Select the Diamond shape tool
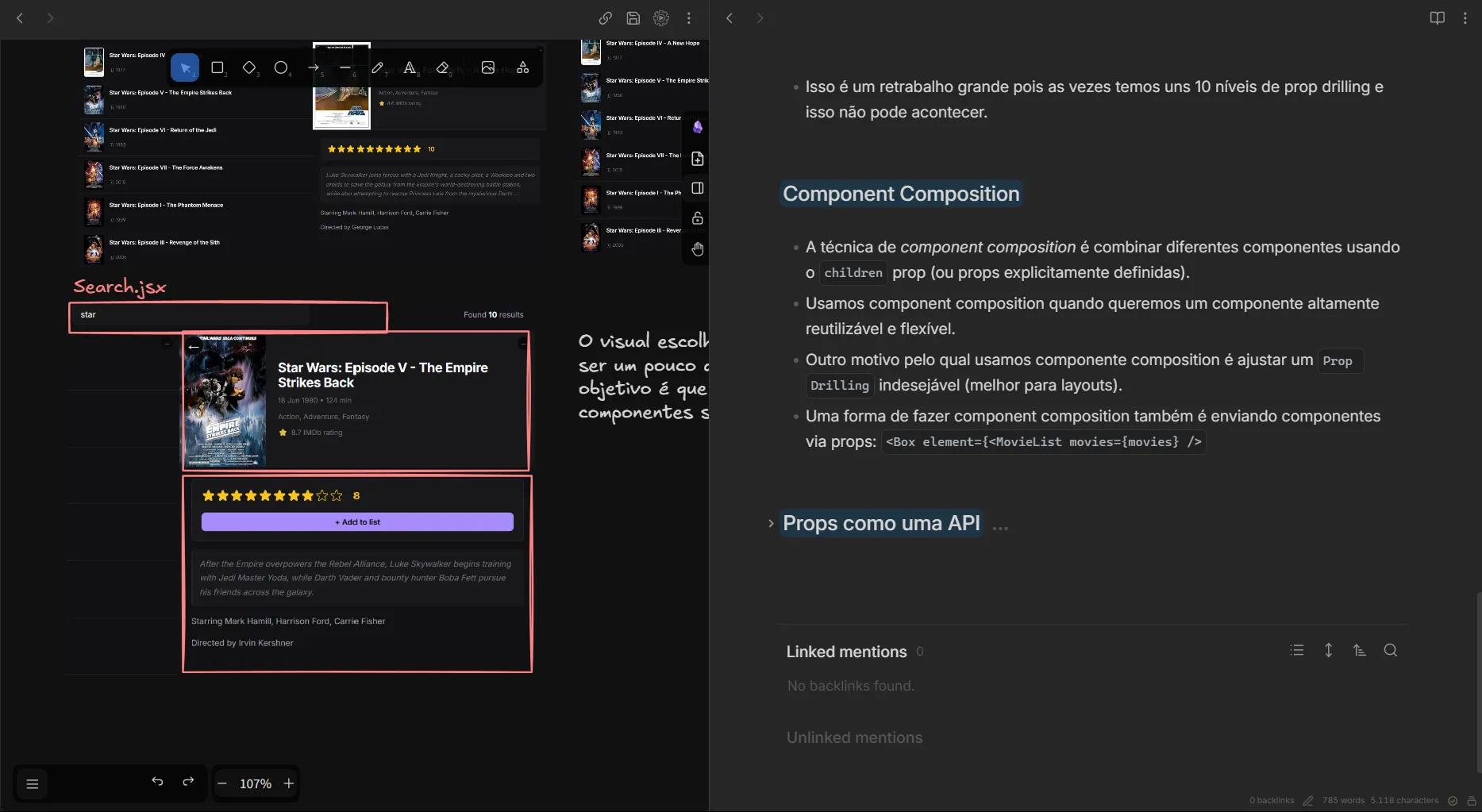 (249, 68)
